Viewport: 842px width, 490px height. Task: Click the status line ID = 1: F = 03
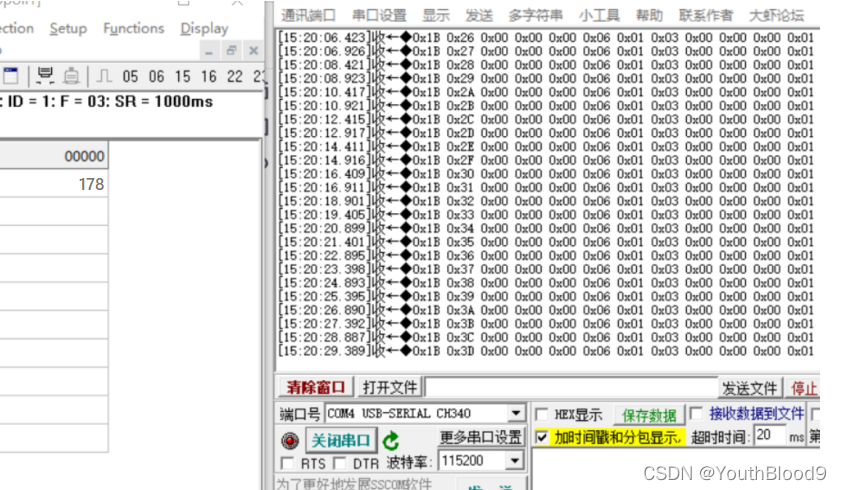pos(107,102)
